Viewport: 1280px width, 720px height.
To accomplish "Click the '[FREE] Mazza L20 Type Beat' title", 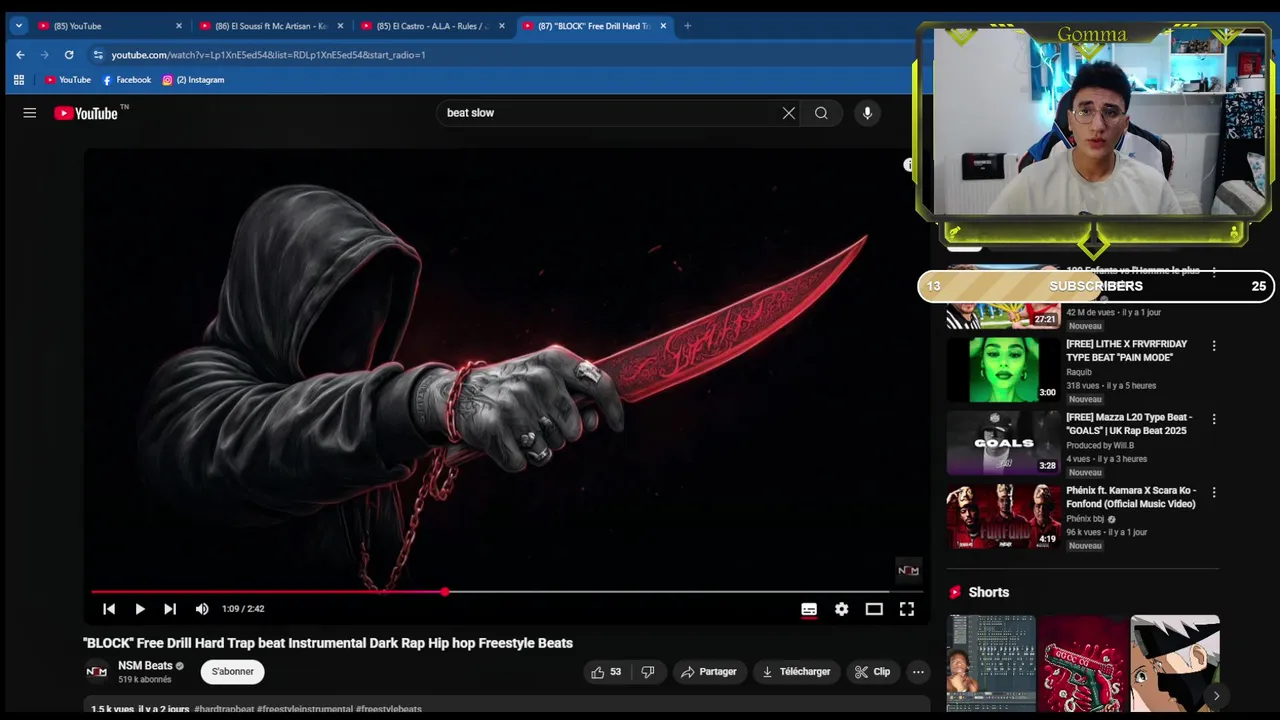I will coord(1129,424).
